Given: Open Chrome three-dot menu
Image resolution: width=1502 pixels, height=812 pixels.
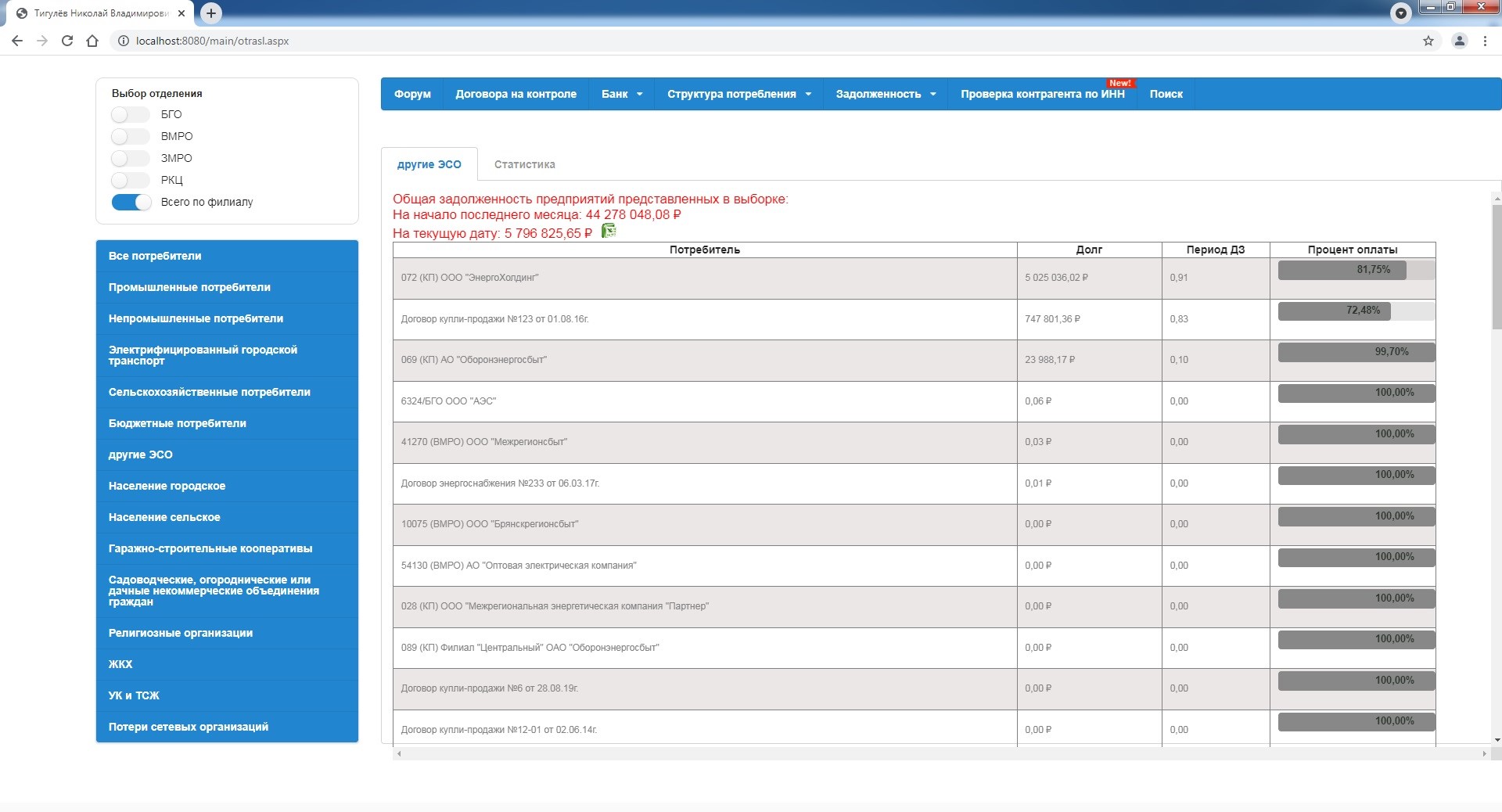Looking at the screenshot, I should point(1485,41).
